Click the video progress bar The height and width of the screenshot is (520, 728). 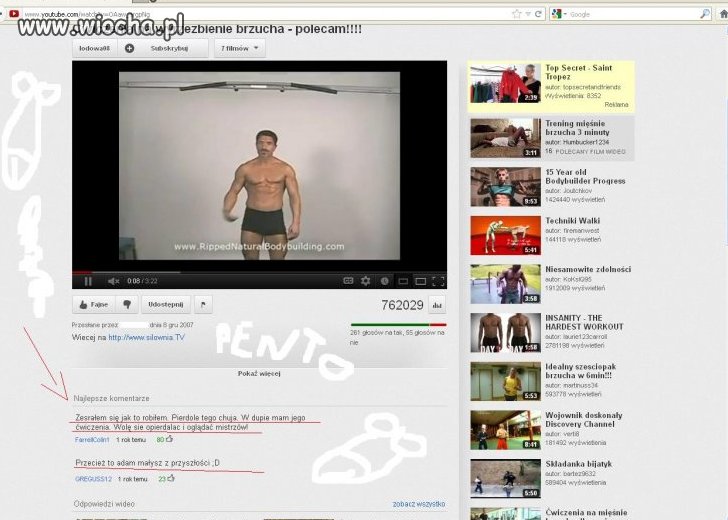pyautogui.click(x=259, y=273)
